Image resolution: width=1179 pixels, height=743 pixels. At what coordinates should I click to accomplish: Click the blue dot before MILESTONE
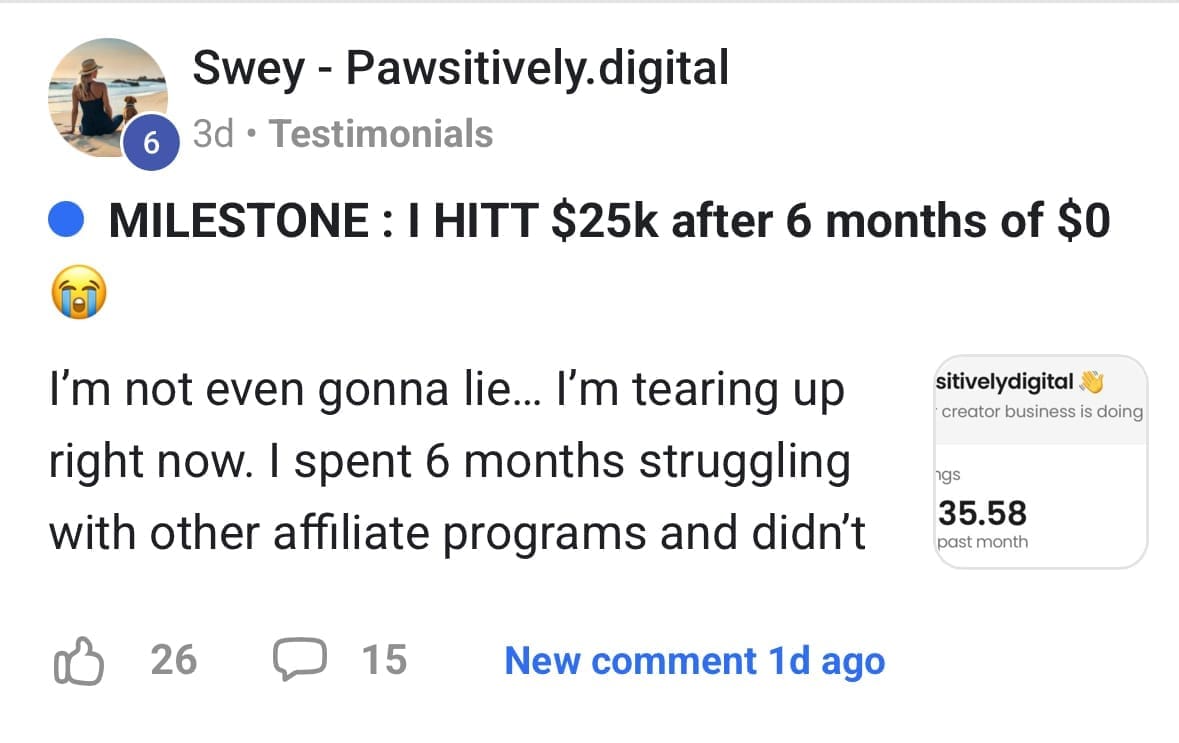pyautogui.click(x=66, y=222)
